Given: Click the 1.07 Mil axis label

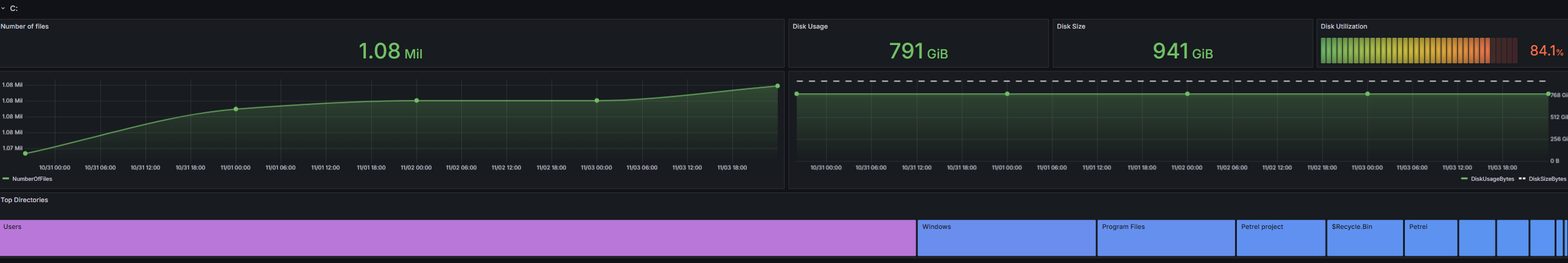Looking at the screenshot, I should click(x=12, y=148).
